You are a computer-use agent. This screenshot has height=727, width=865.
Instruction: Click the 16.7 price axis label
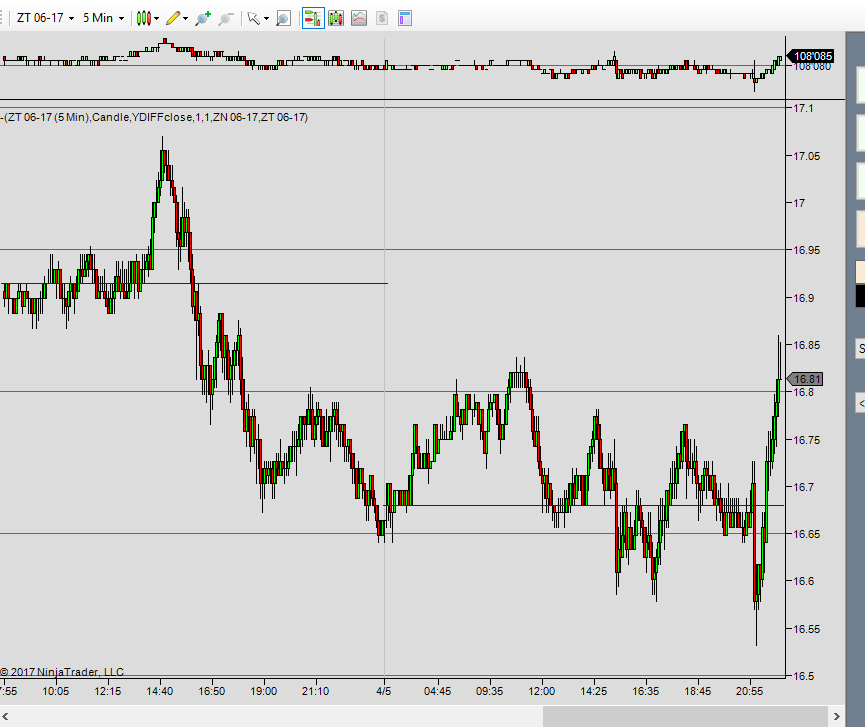pyautogui.click(x=803, y=487)
